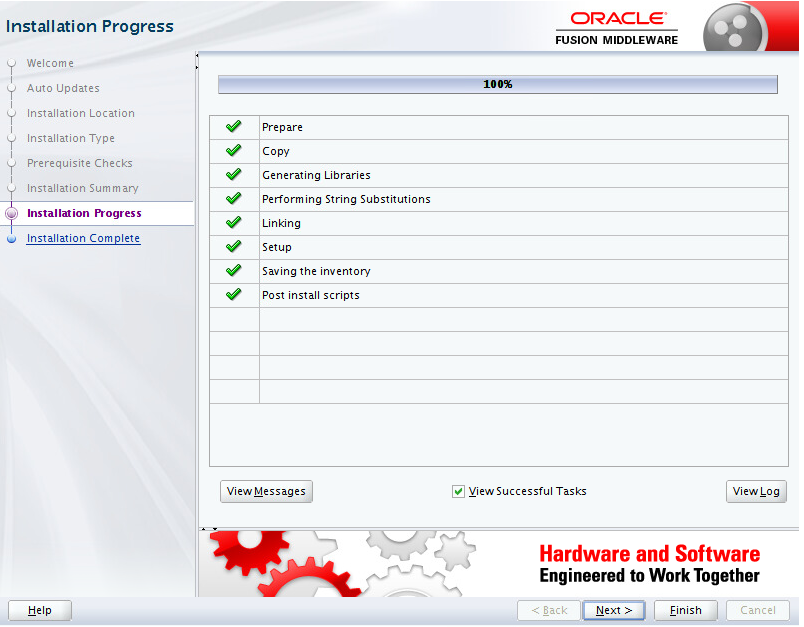Click the View Log button
This screenshot has width=804, height=627.
coord(756,491)
